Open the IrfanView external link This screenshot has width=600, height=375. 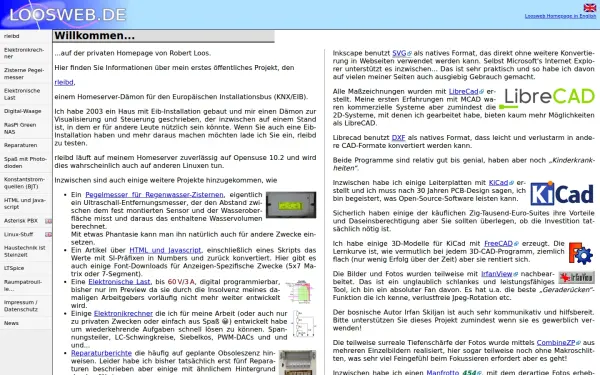(499, 274)
